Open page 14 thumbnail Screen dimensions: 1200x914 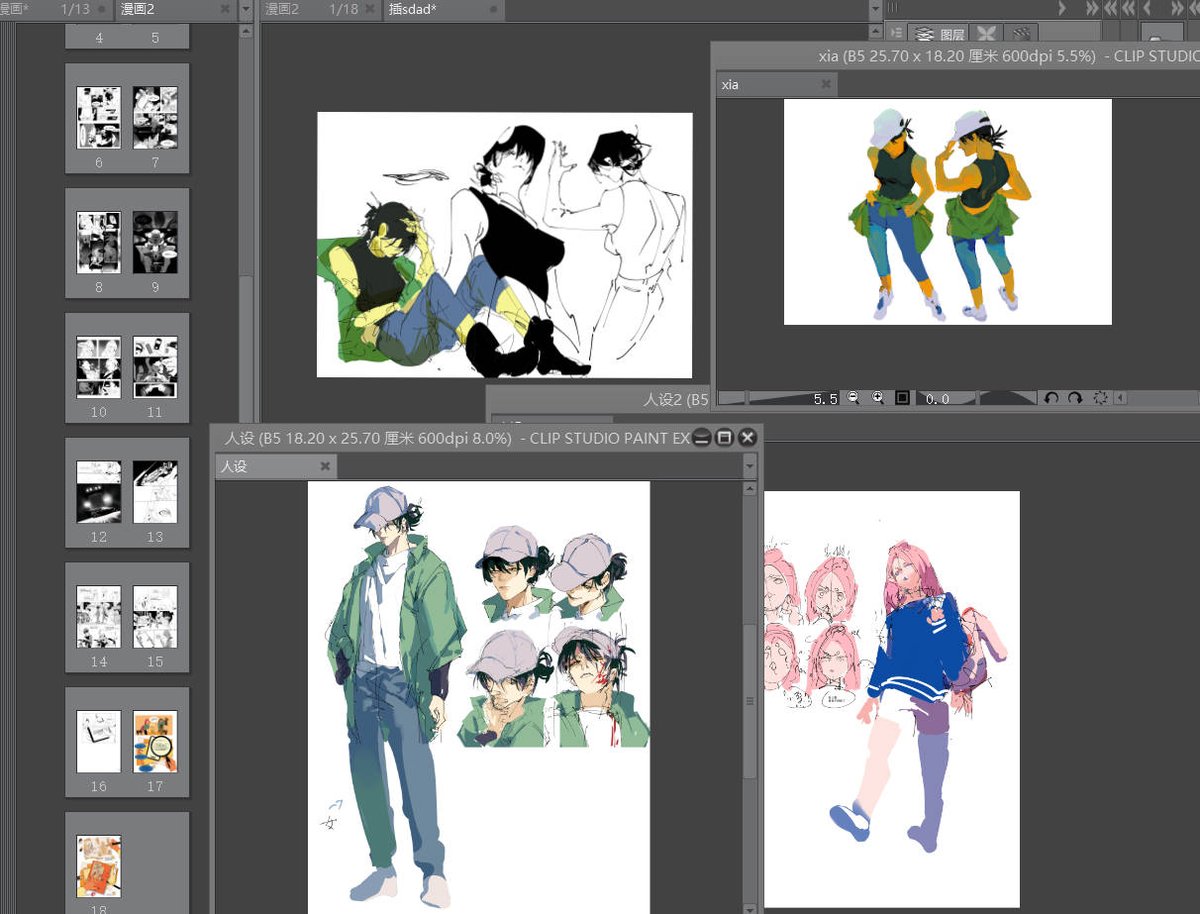99,616
